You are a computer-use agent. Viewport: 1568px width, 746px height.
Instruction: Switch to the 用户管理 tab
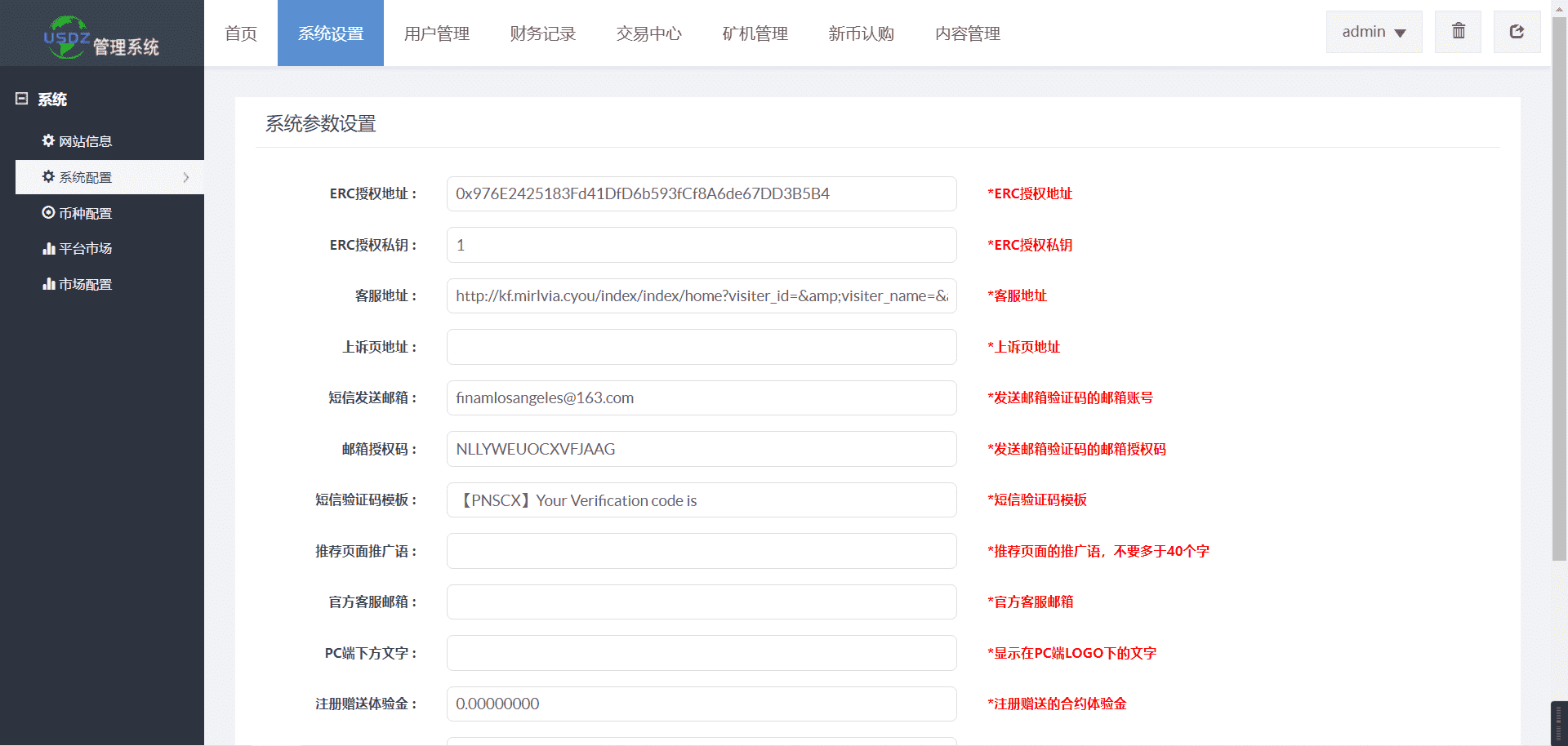[x=436, y=33]
